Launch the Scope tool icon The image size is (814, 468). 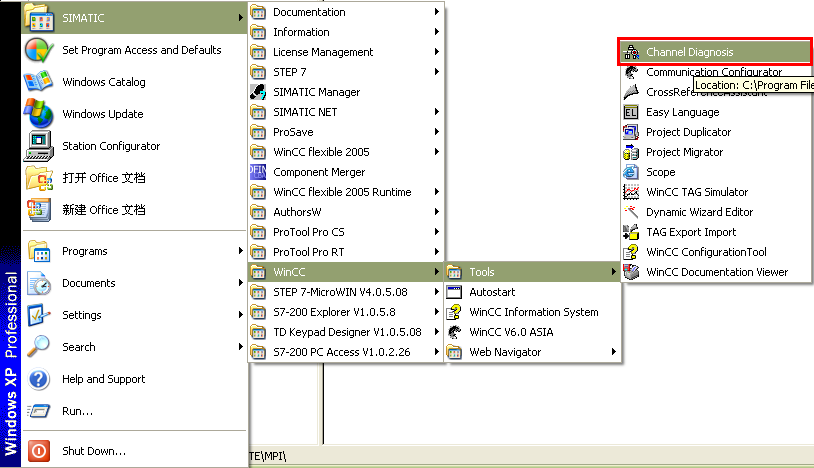point(631,172)
